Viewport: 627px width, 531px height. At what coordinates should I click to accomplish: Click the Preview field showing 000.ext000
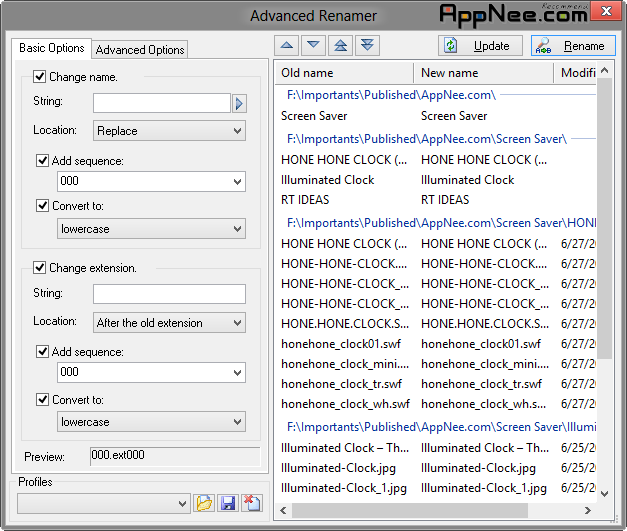[175, 456]
